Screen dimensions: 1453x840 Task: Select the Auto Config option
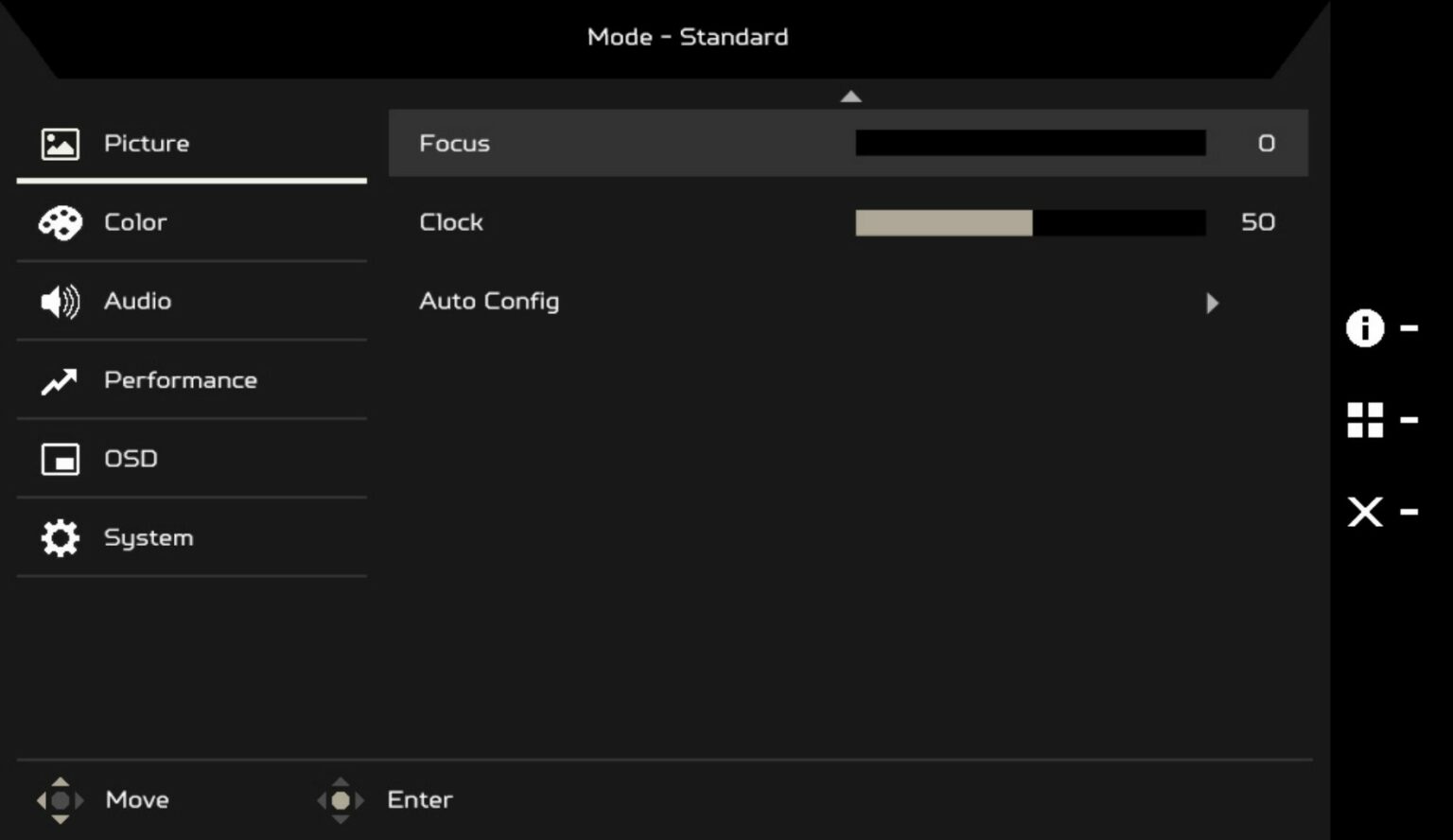pyautogui.click(x=489, y=301)
